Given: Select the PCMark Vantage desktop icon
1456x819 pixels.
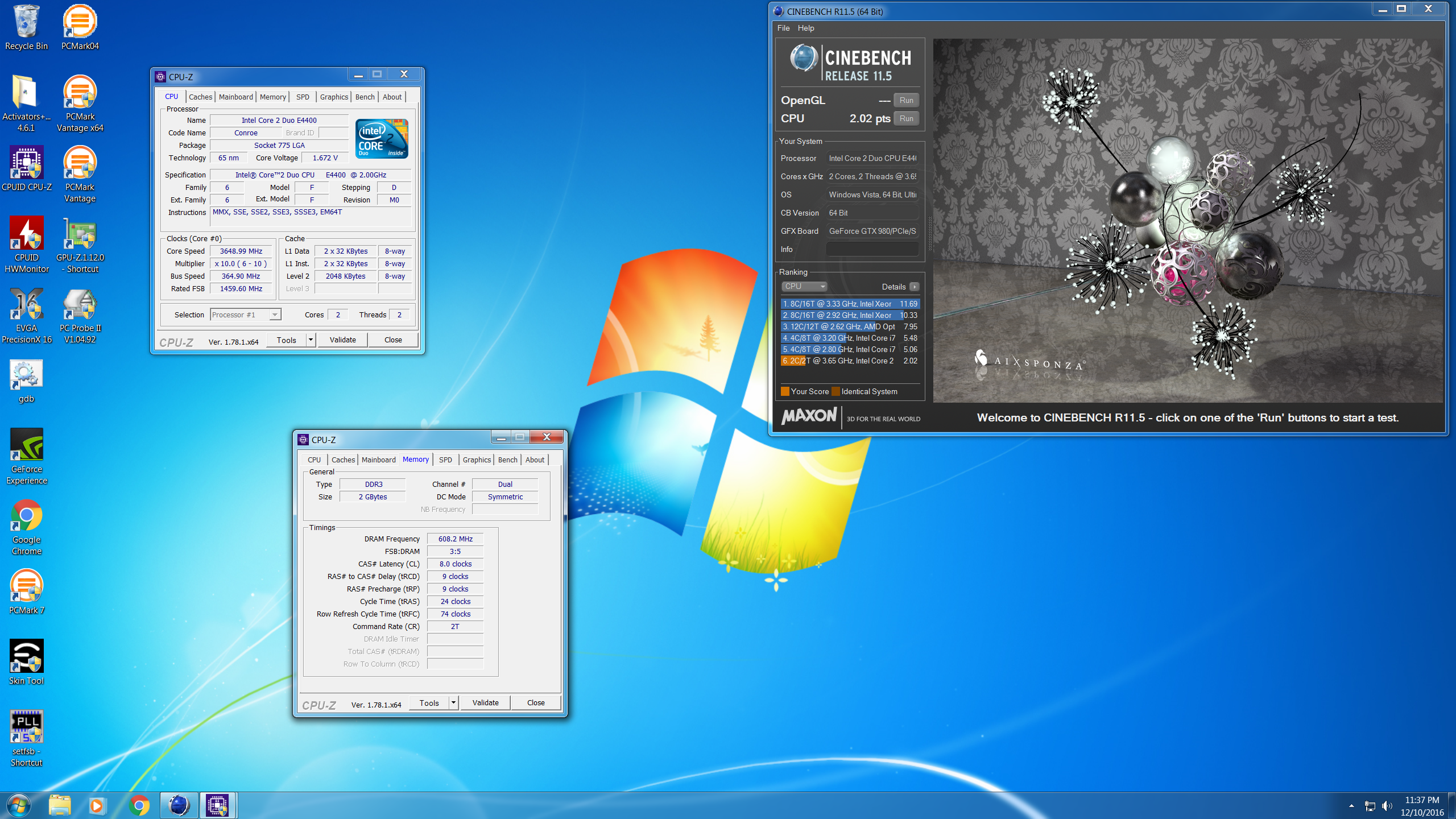Looking at the screenshot, I should (x=80, y=175).
